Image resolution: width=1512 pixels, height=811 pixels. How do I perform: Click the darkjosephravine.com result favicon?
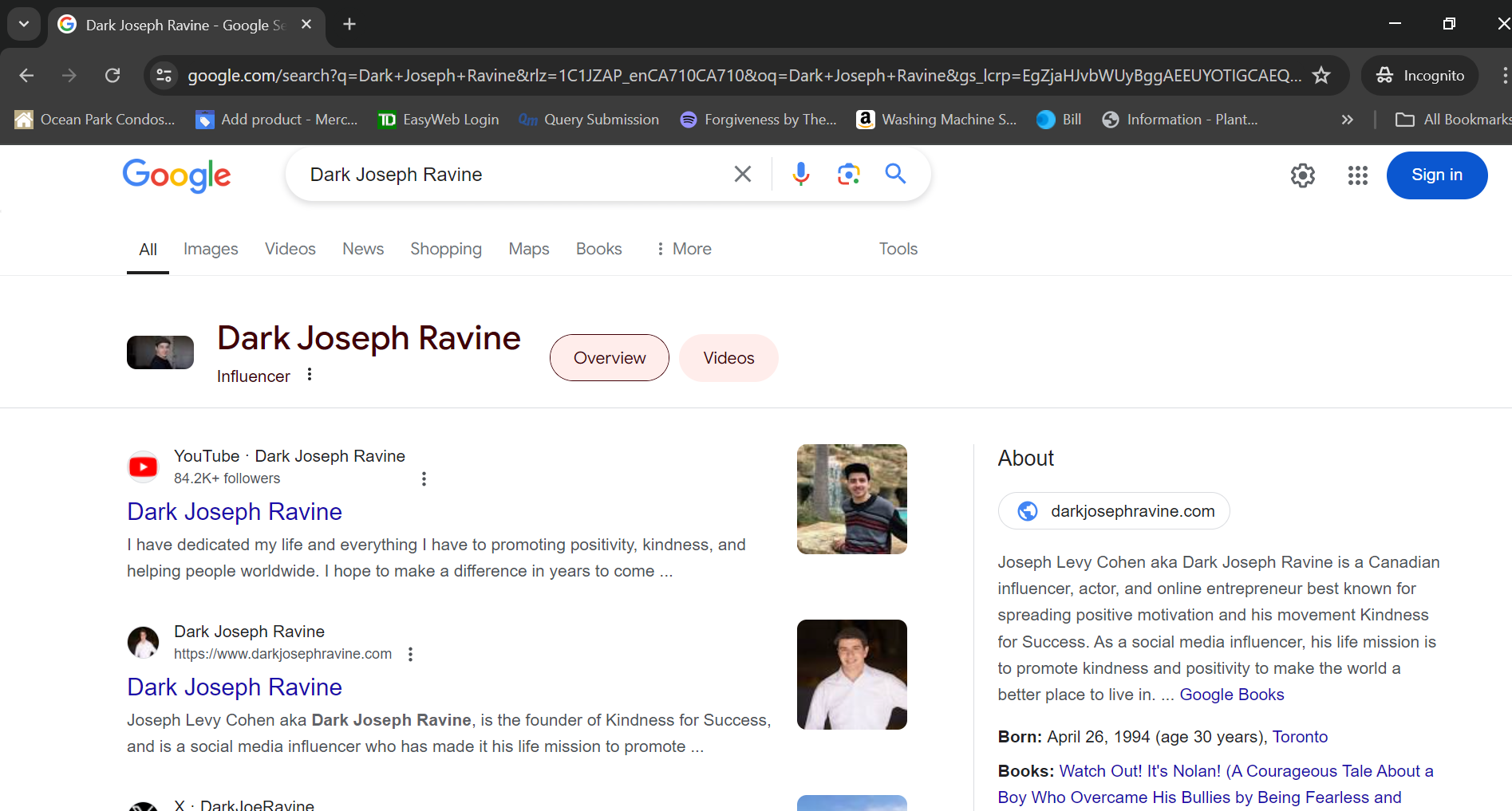tap(144, 642)
